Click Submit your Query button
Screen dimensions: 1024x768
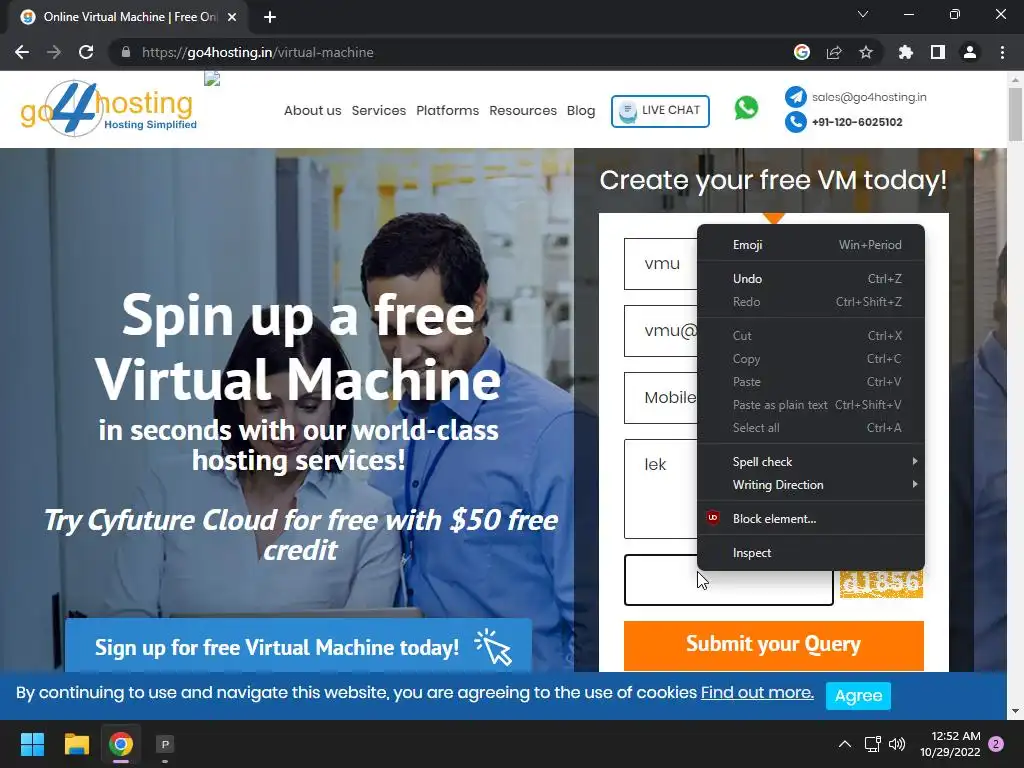[774, 645]
